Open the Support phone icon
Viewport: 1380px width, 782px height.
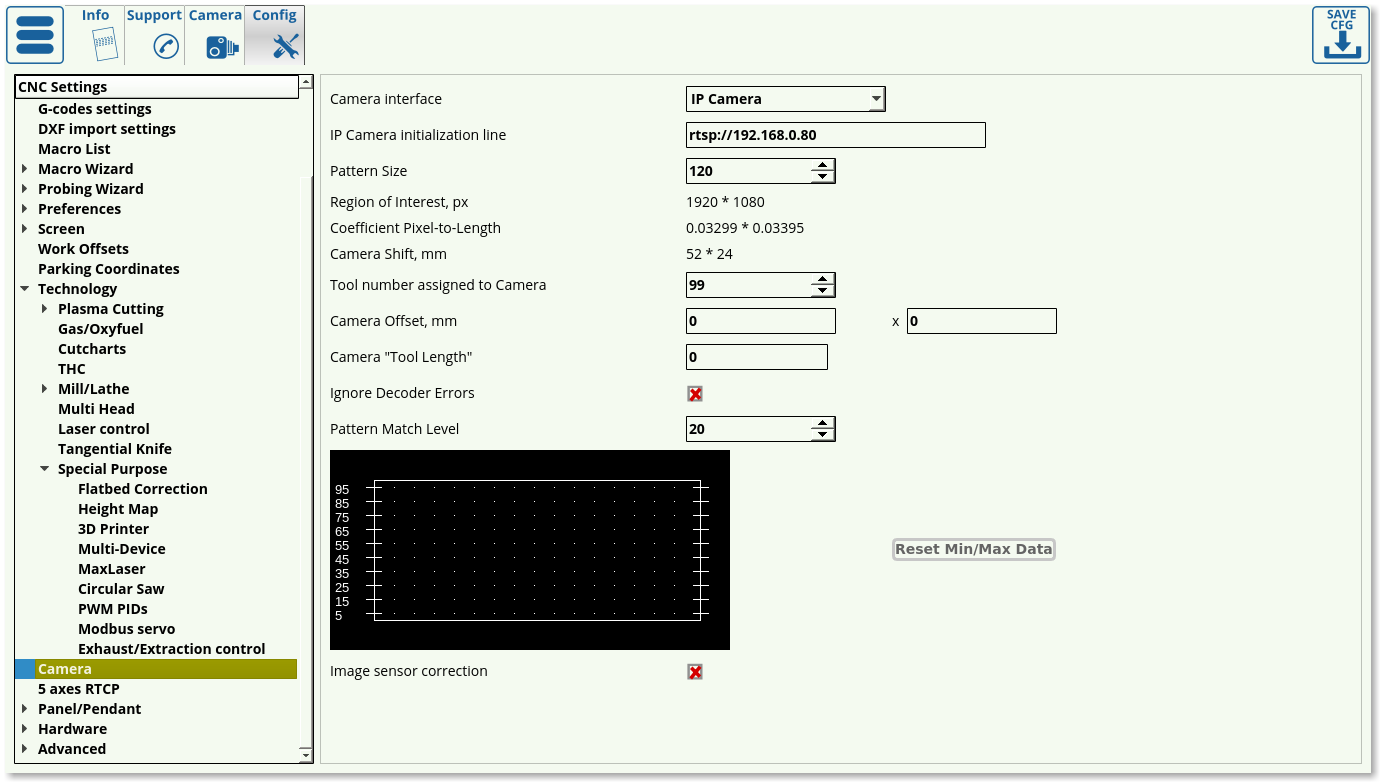click(165, 46)
